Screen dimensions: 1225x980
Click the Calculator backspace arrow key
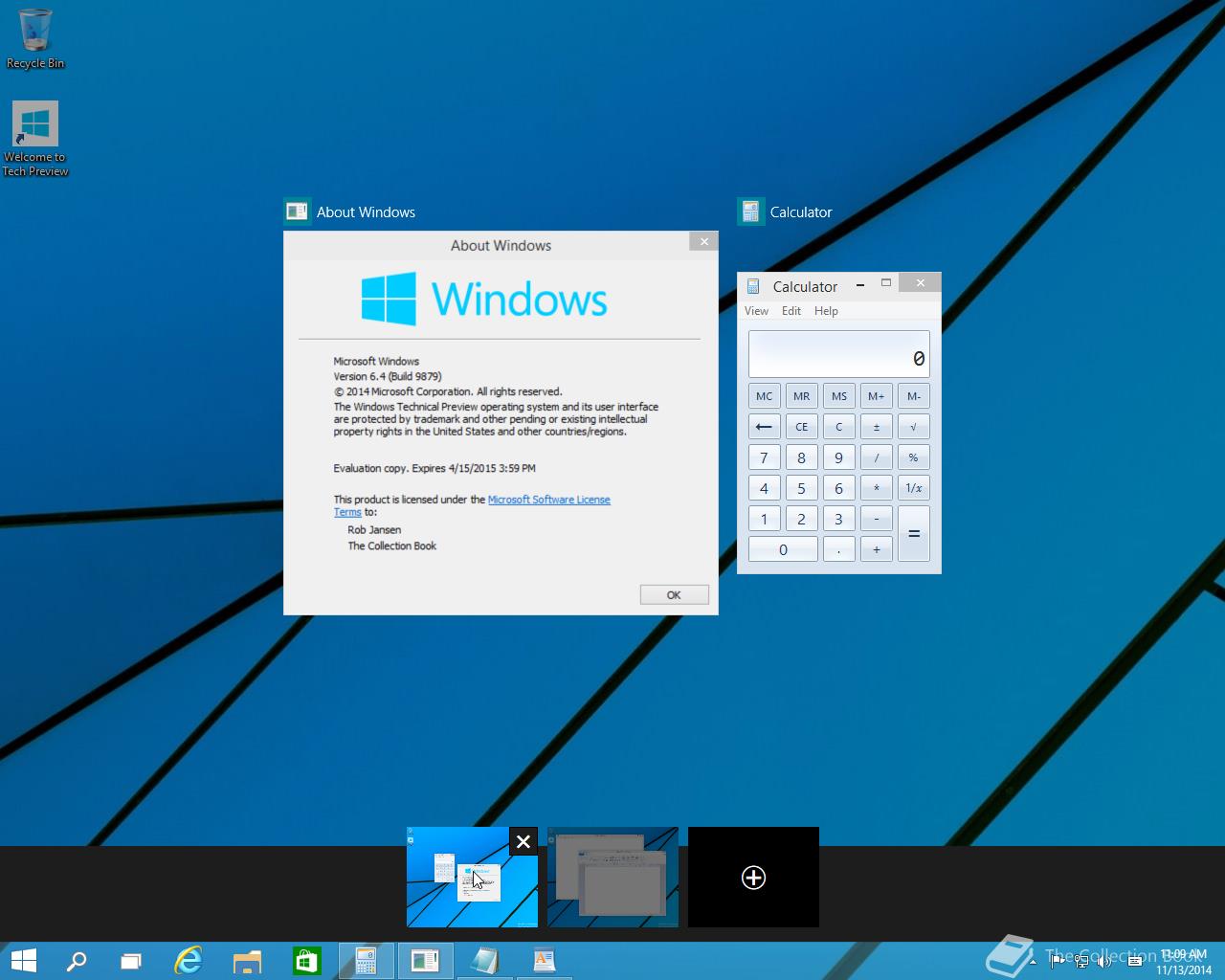764,427
